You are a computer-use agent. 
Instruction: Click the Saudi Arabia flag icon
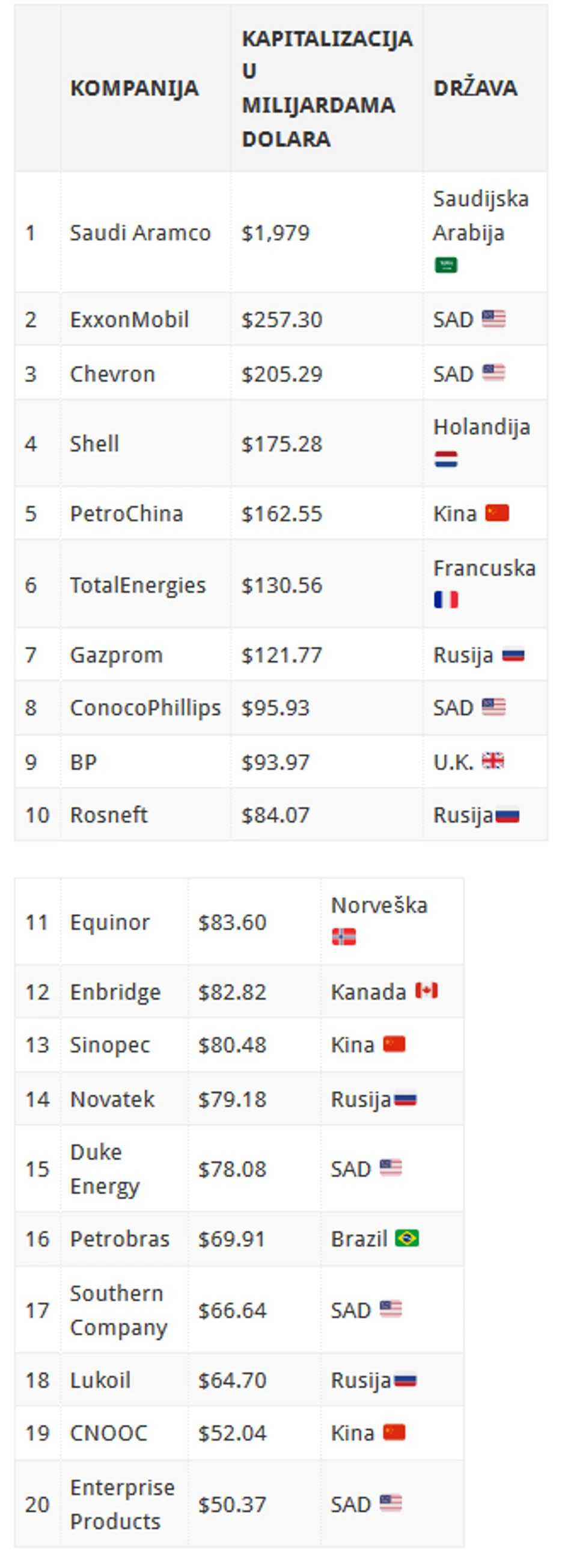pyautogui.click(x=446, y=265)
